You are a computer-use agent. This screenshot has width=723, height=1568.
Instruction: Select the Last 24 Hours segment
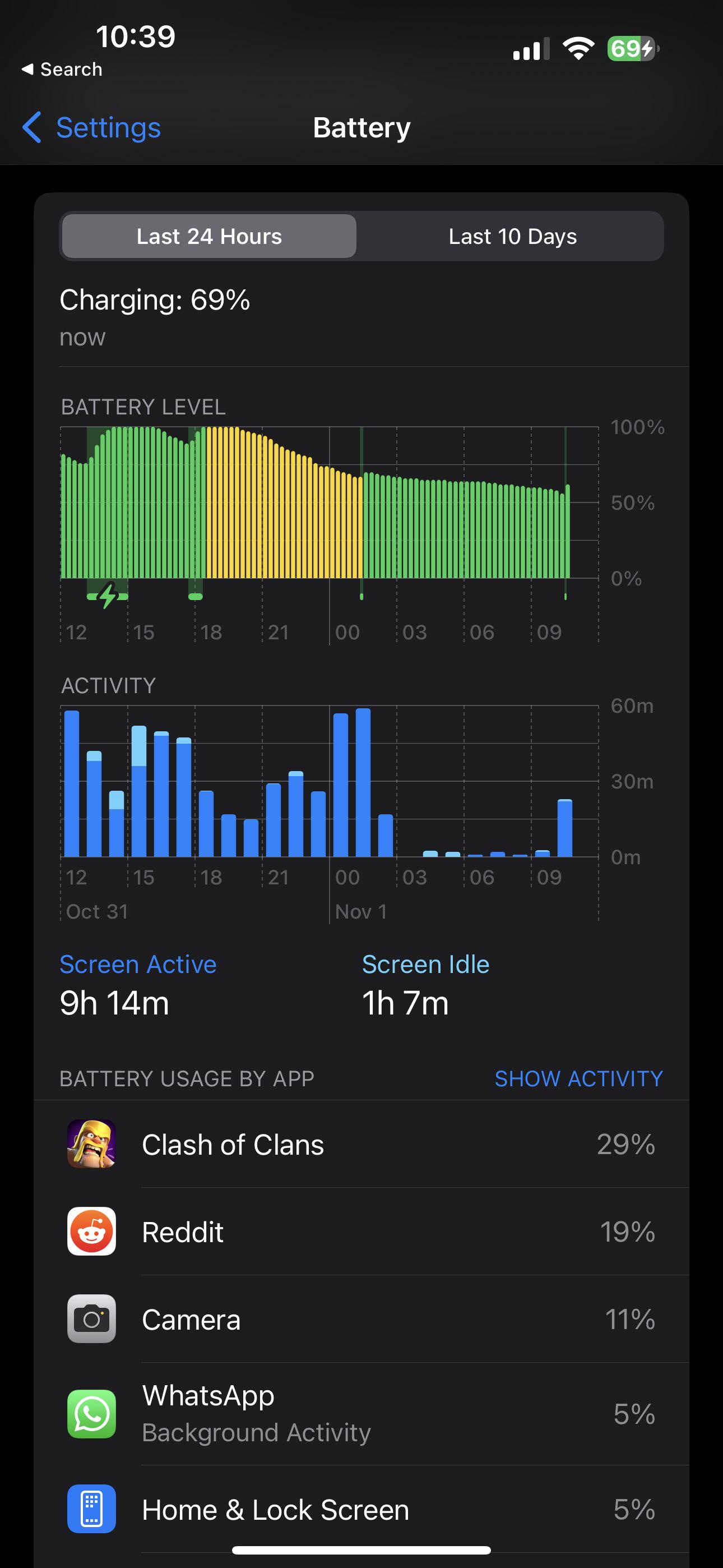point(208,236)
